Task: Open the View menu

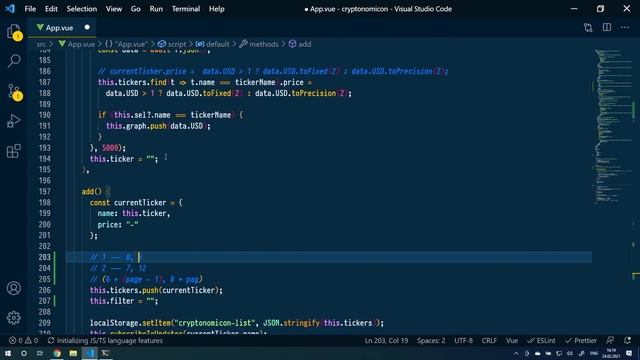Action: 113,9
